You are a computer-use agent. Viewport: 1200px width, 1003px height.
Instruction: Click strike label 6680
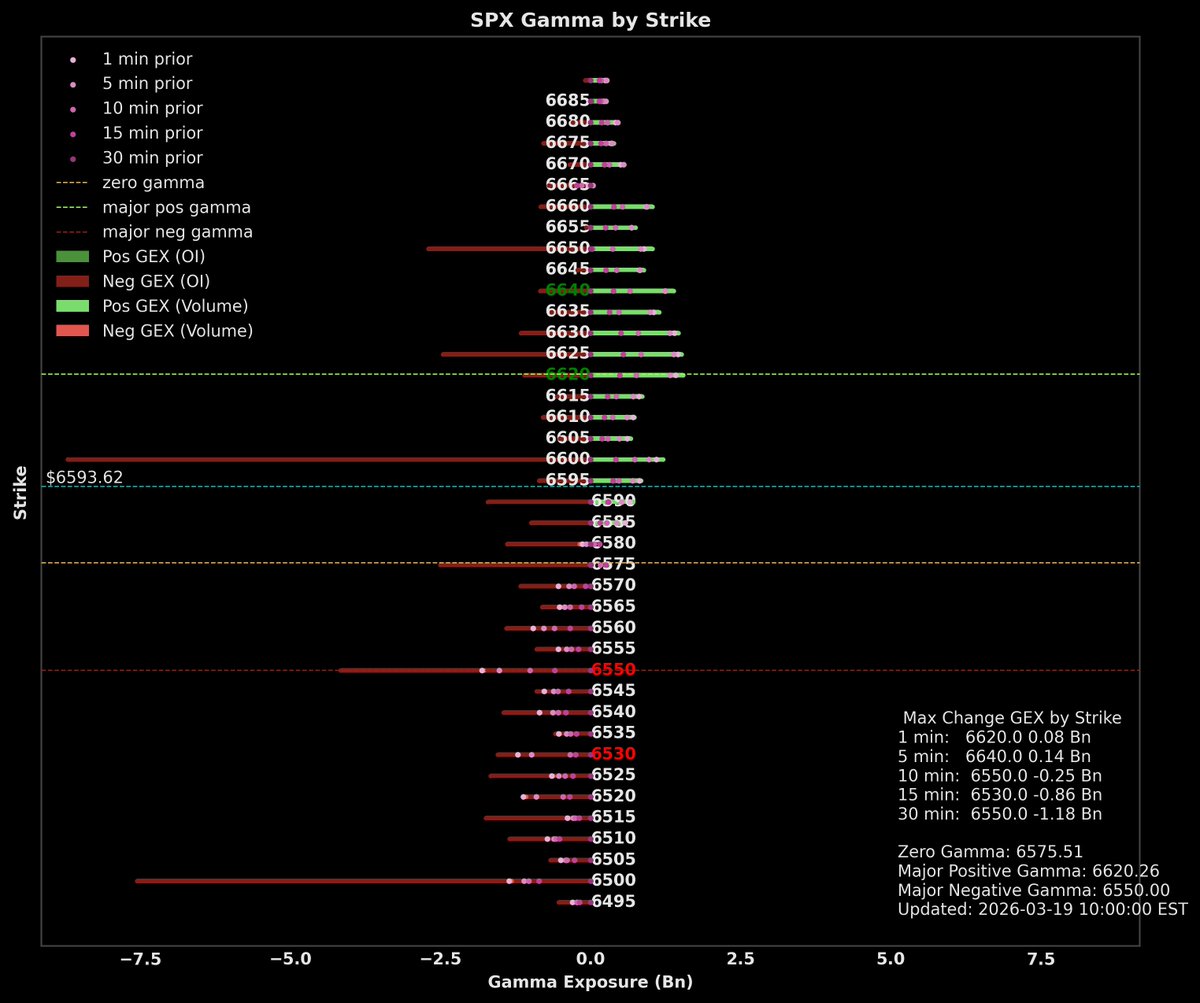[567, 122]
